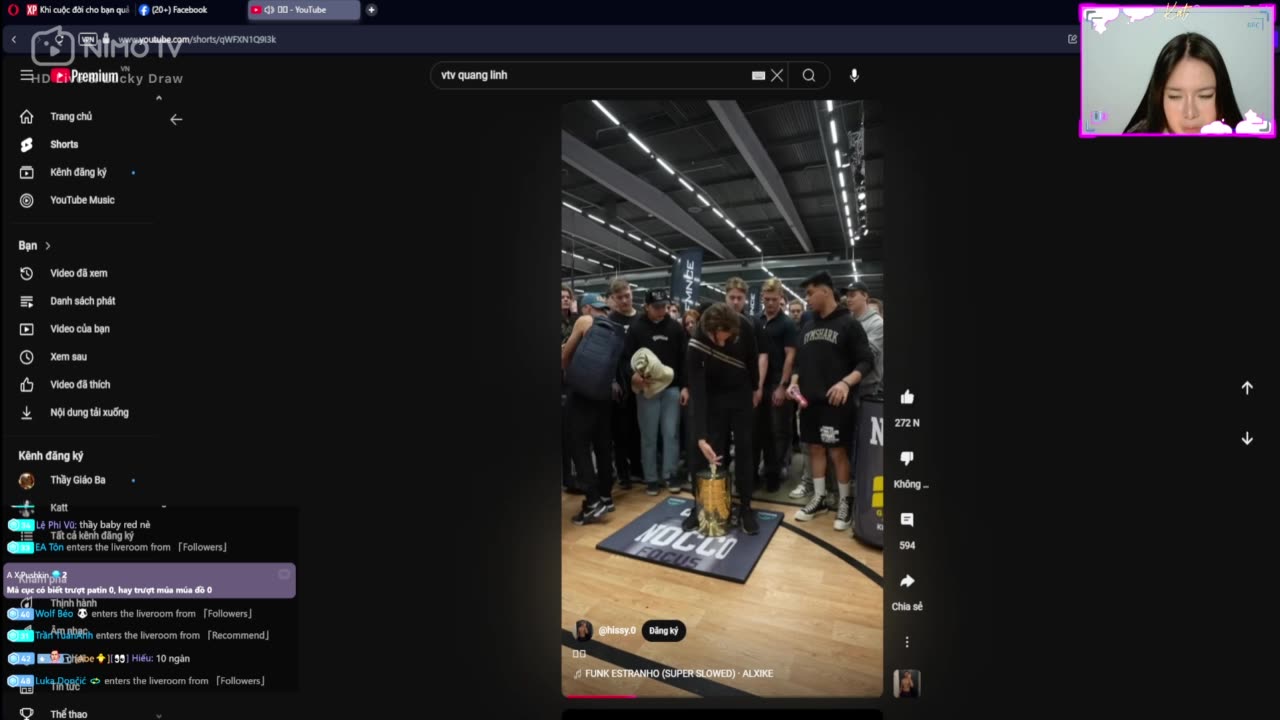Go to next Short with down arrow
The image size is (1280, 720).
[1247, 438]
